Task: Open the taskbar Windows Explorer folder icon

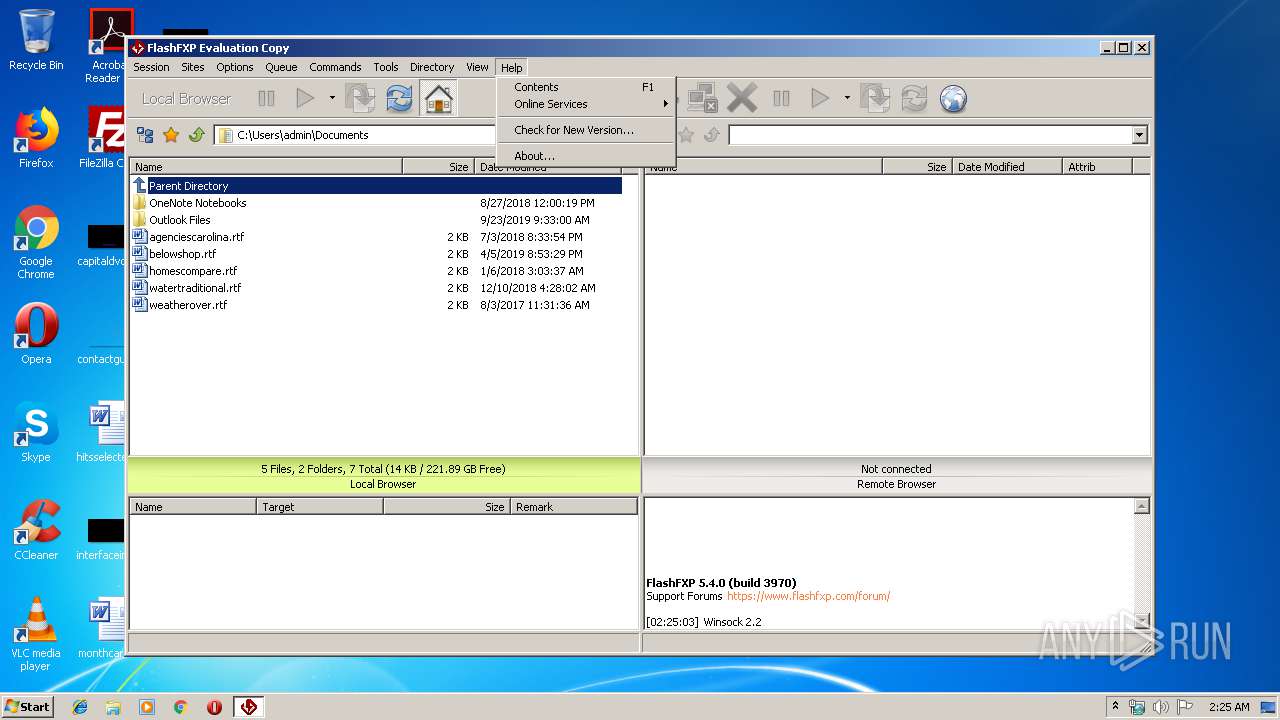Action: coord(113,707)
